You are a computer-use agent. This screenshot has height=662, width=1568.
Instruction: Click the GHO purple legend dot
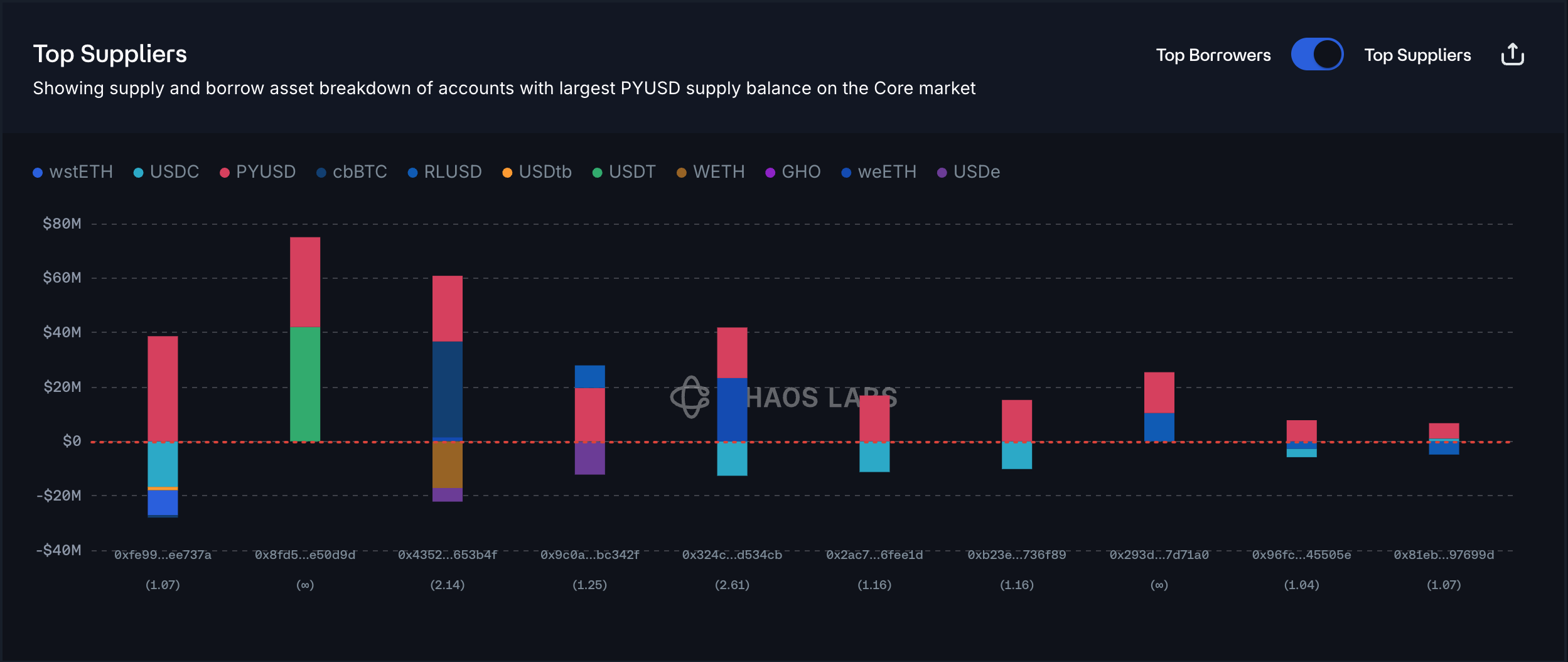click(770, 173)
